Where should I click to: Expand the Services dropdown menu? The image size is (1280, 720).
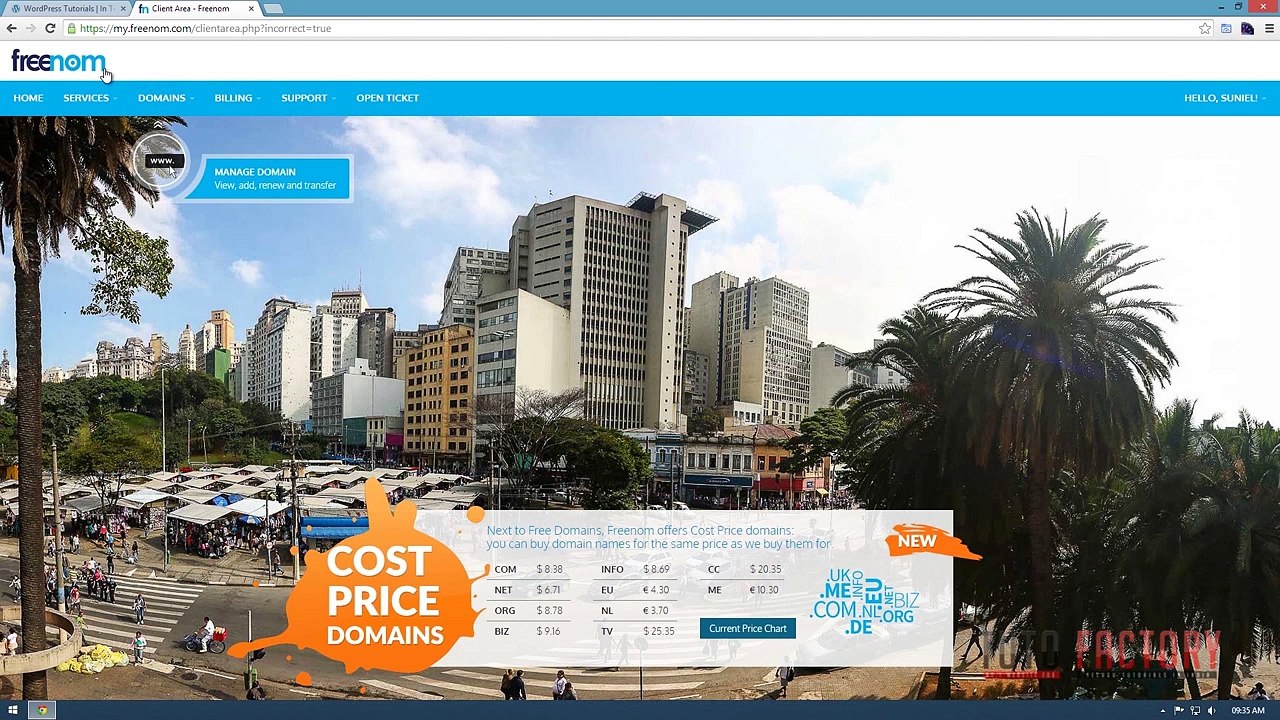click(89, 98)
